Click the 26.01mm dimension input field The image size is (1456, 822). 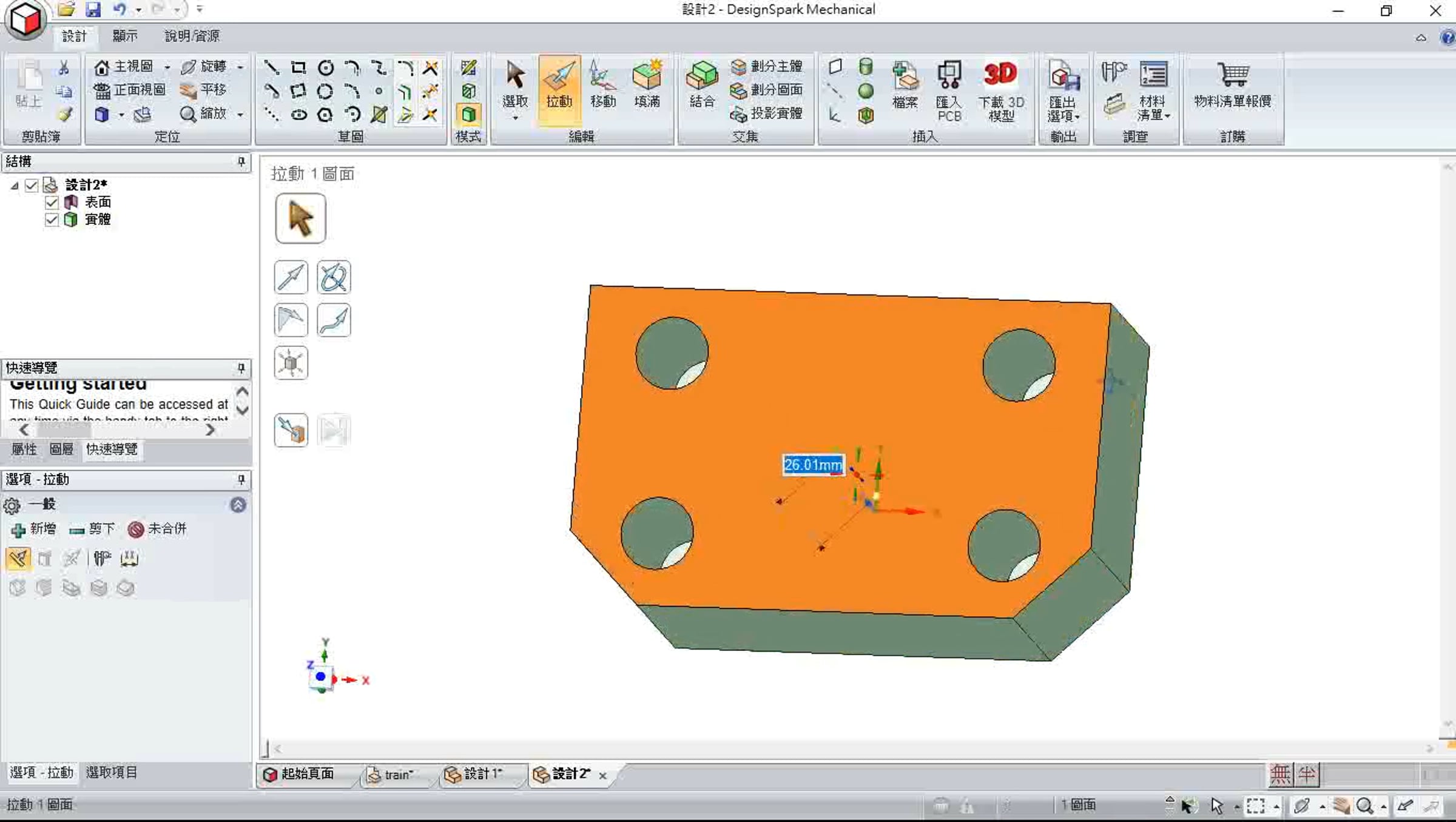tap(813, 465)
